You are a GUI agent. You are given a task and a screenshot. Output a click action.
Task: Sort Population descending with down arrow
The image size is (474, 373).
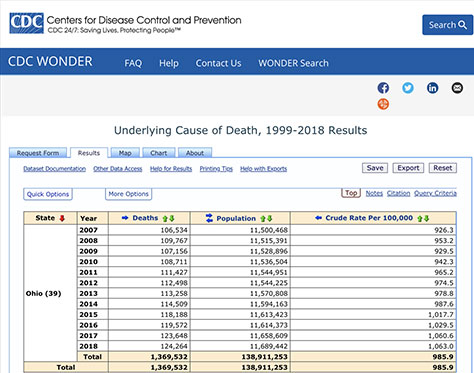point(270,219)
